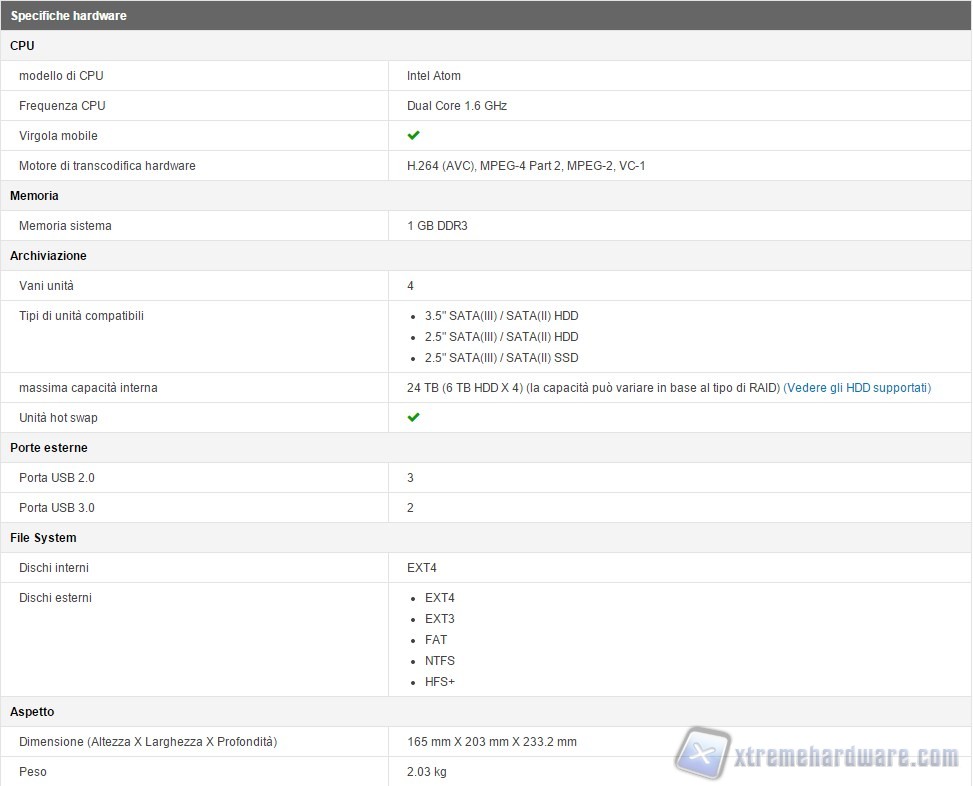
Task: Click the Intel Atom CPU model value
Action: [x=433, y=76]
